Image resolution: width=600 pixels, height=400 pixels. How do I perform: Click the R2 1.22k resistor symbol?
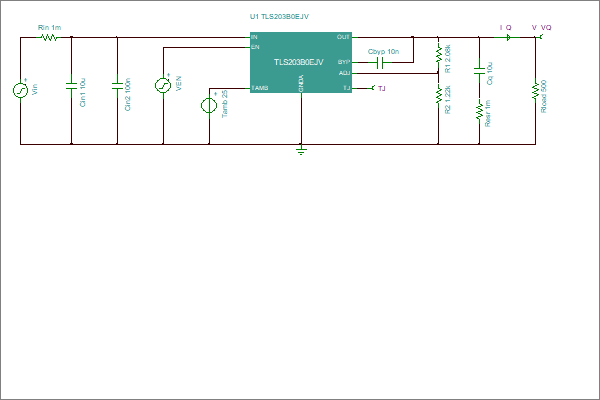(x=439, y=95)
